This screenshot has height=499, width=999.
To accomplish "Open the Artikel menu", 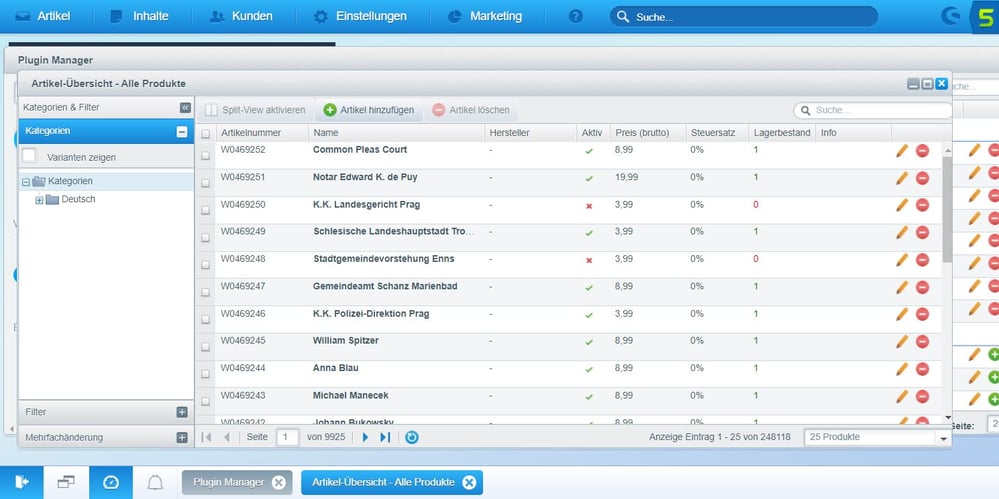I will coord(42,17).
